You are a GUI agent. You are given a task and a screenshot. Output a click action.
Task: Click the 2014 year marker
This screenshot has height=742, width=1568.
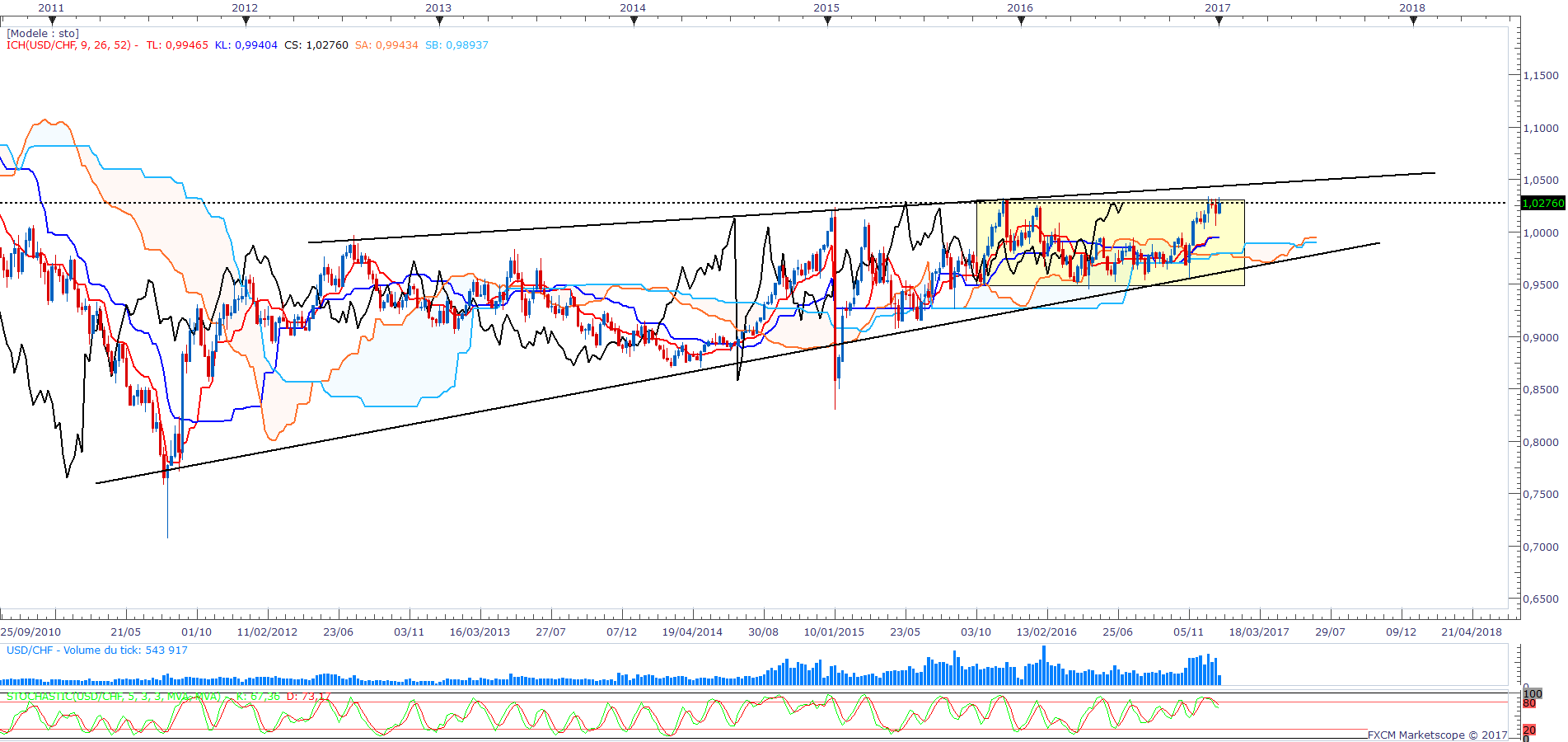(x=633, y=7)
